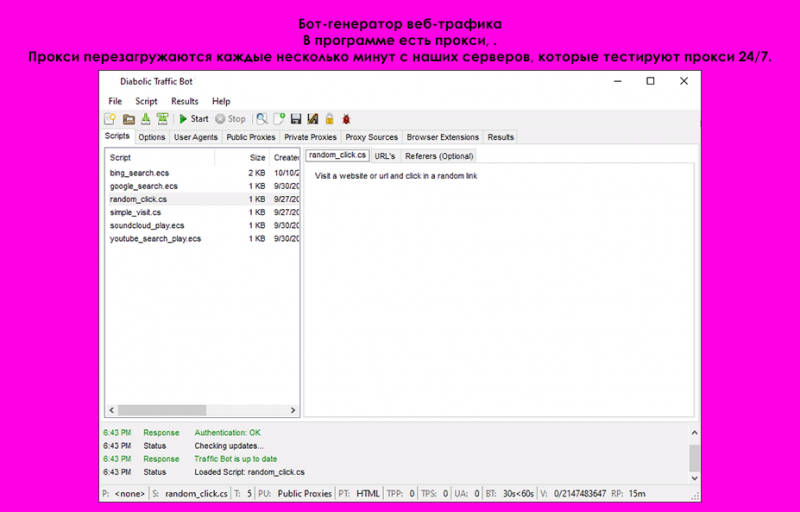Click 'random_click.cs' in the status bar

click(196, 494)
